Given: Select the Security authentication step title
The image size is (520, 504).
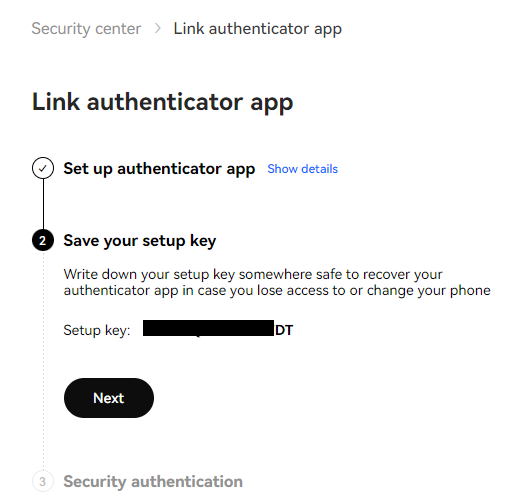Looking at the screenshot, I should [153, 482].
